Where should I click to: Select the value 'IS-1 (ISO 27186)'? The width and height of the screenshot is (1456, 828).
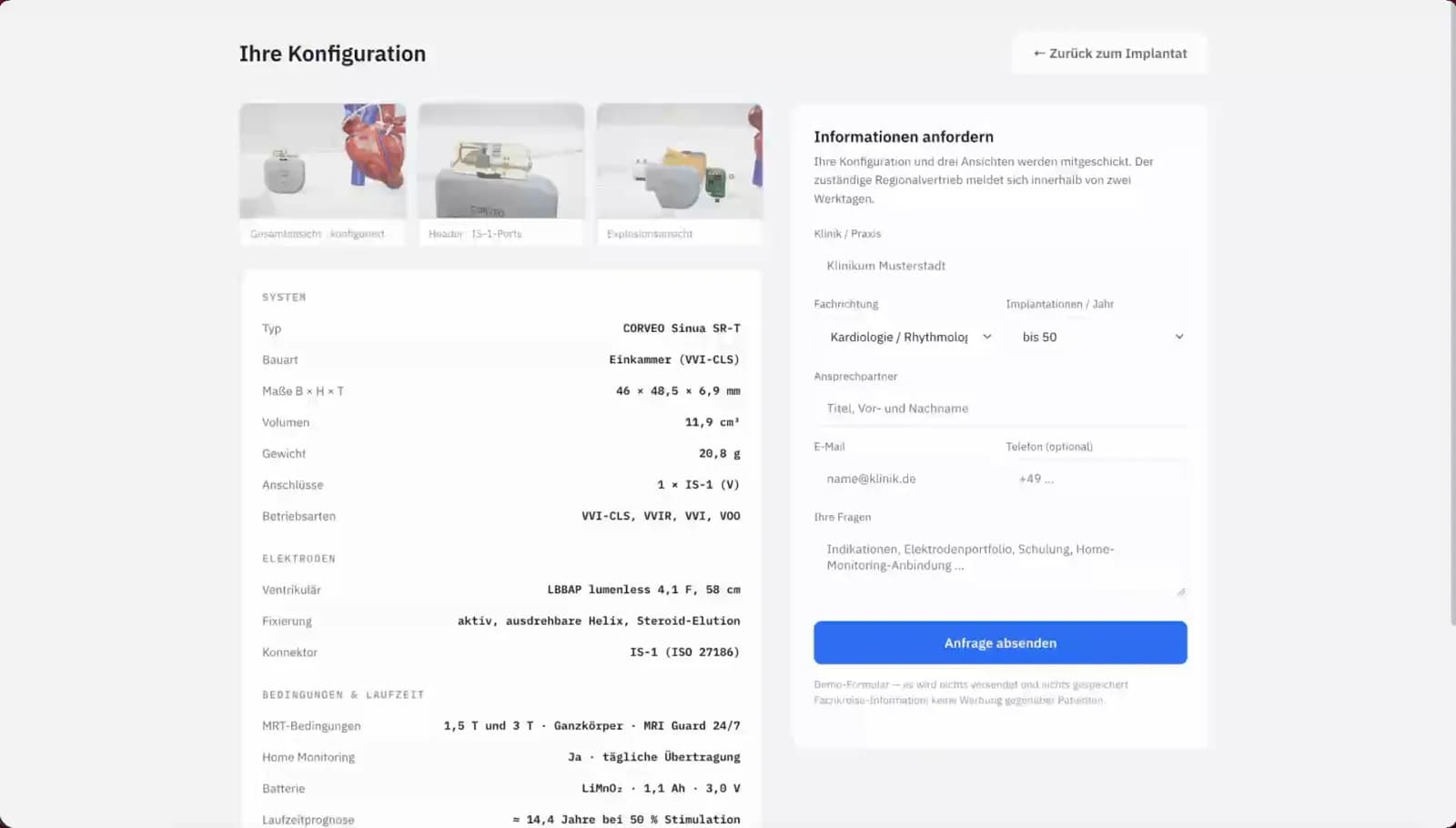click(685, 652)
